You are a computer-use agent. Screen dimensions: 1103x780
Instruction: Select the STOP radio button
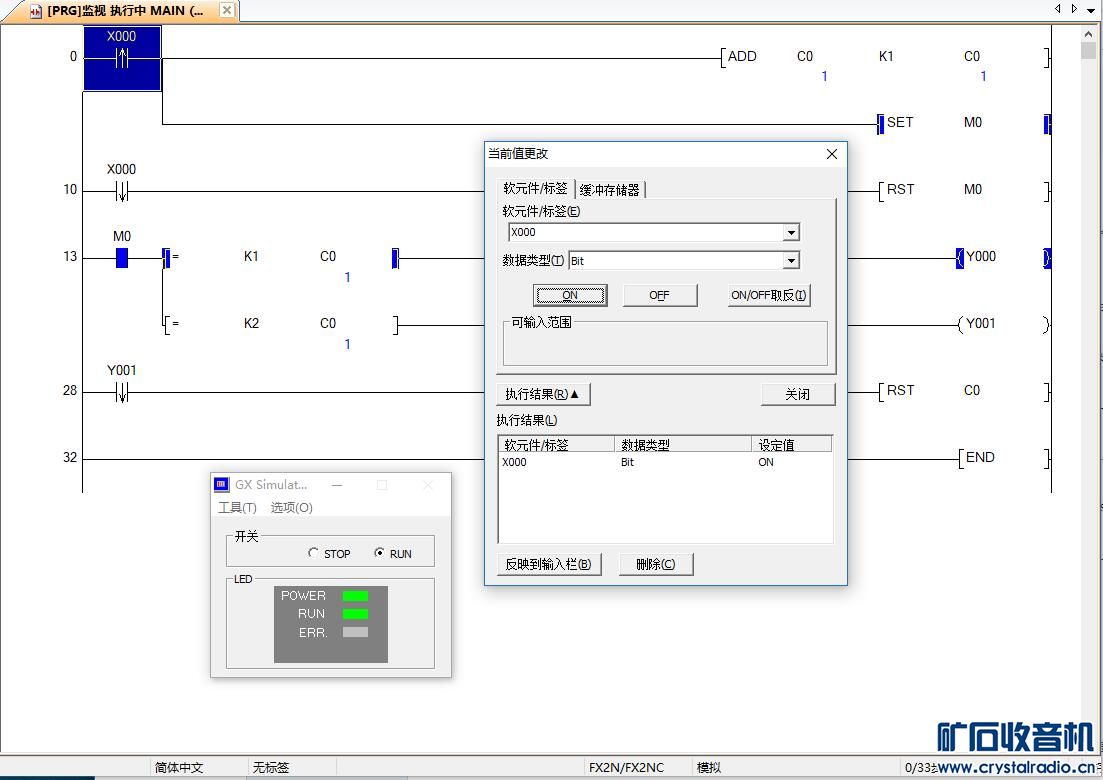pyautogui.click(x=314, y=553)
